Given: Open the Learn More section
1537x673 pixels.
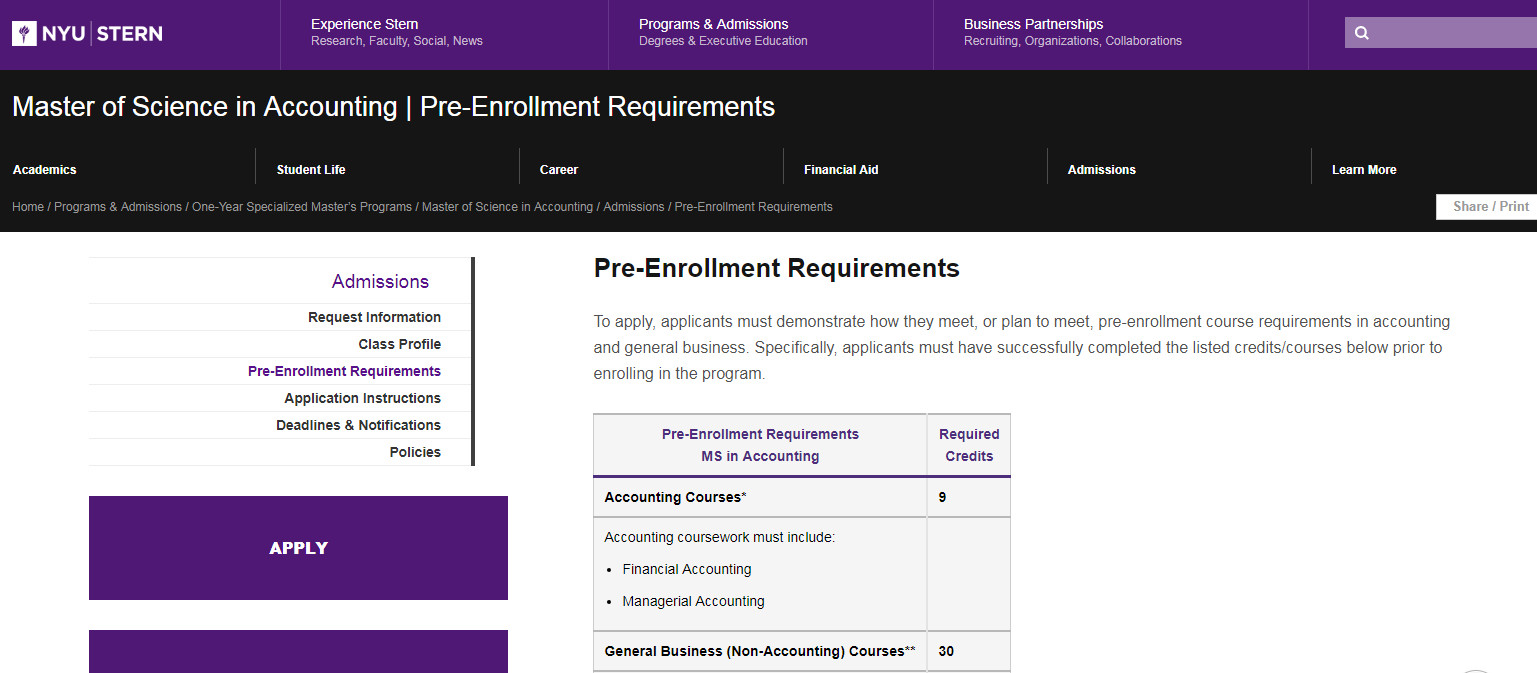Looking at the screenshot, I should 1364,170.
